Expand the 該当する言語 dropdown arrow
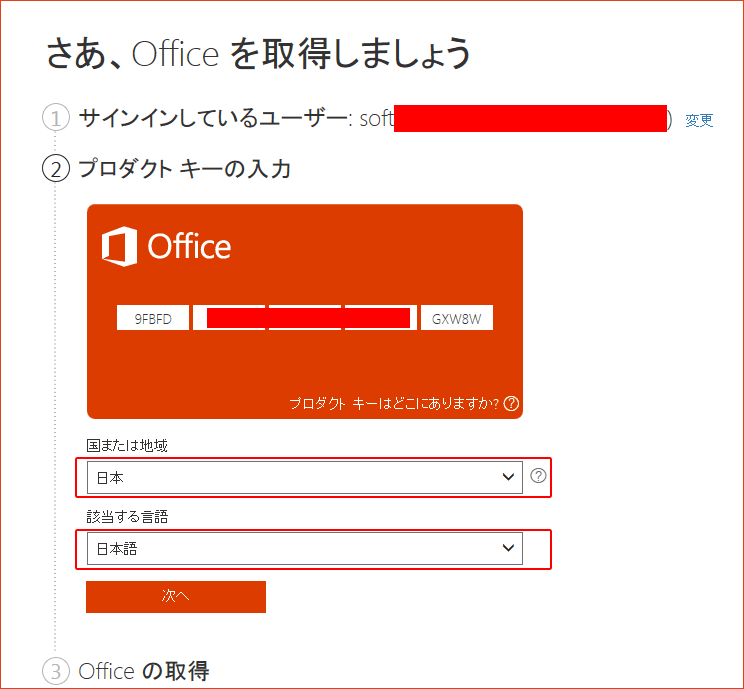The height and width of the screenshot is (689, 744). [x=508, y=548]
